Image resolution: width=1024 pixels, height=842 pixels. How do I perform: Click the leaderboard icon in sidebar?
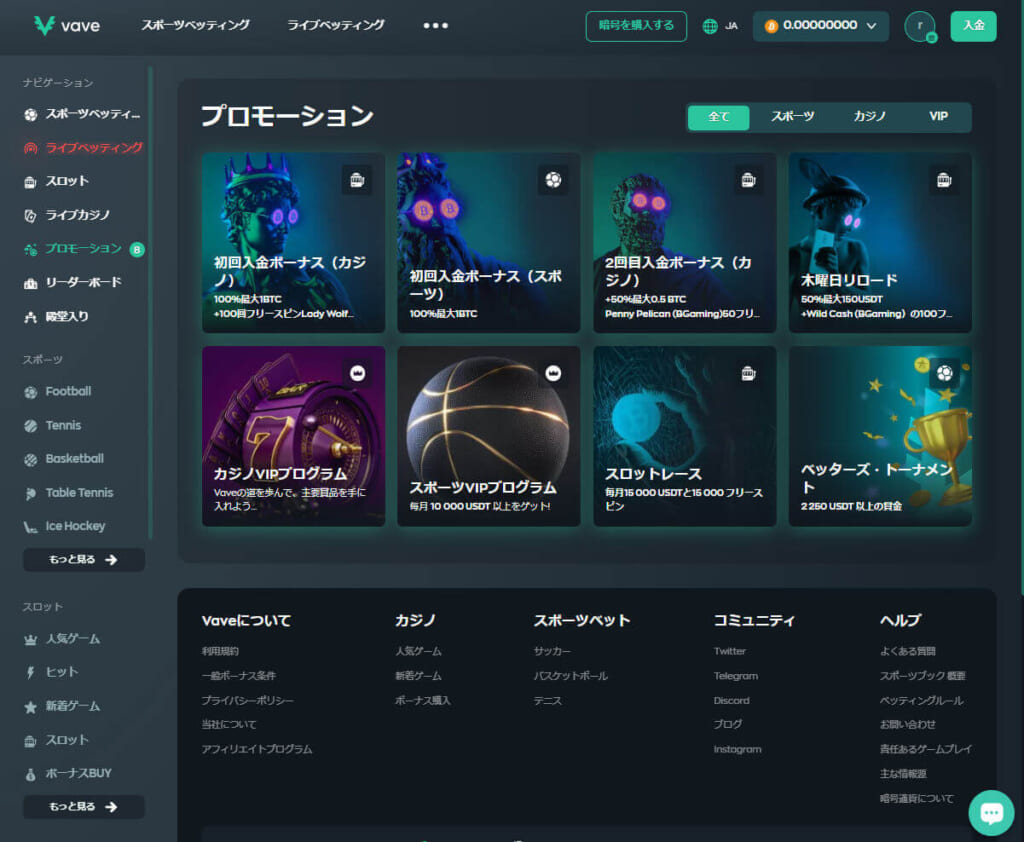pos(31,283)
